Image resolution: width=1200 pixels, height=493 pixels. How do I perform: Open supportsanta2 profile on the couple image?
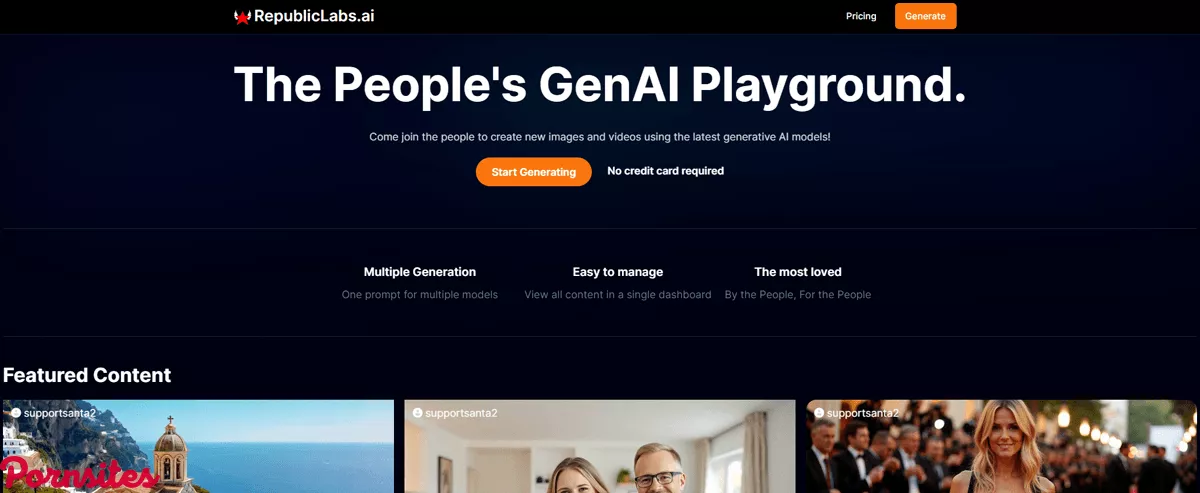coord(461,412)
